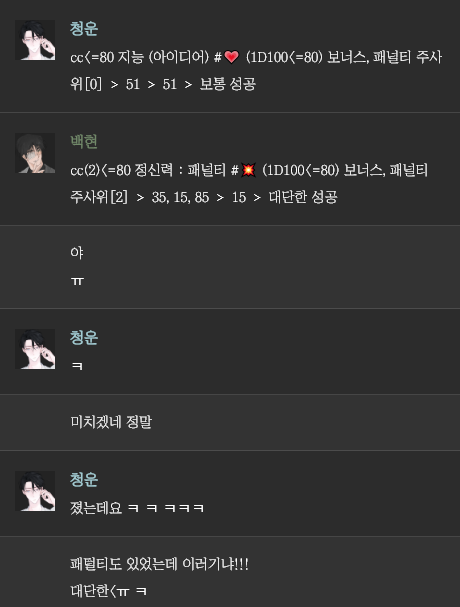Click the red heart emoji in the roll

pos(232,57)
